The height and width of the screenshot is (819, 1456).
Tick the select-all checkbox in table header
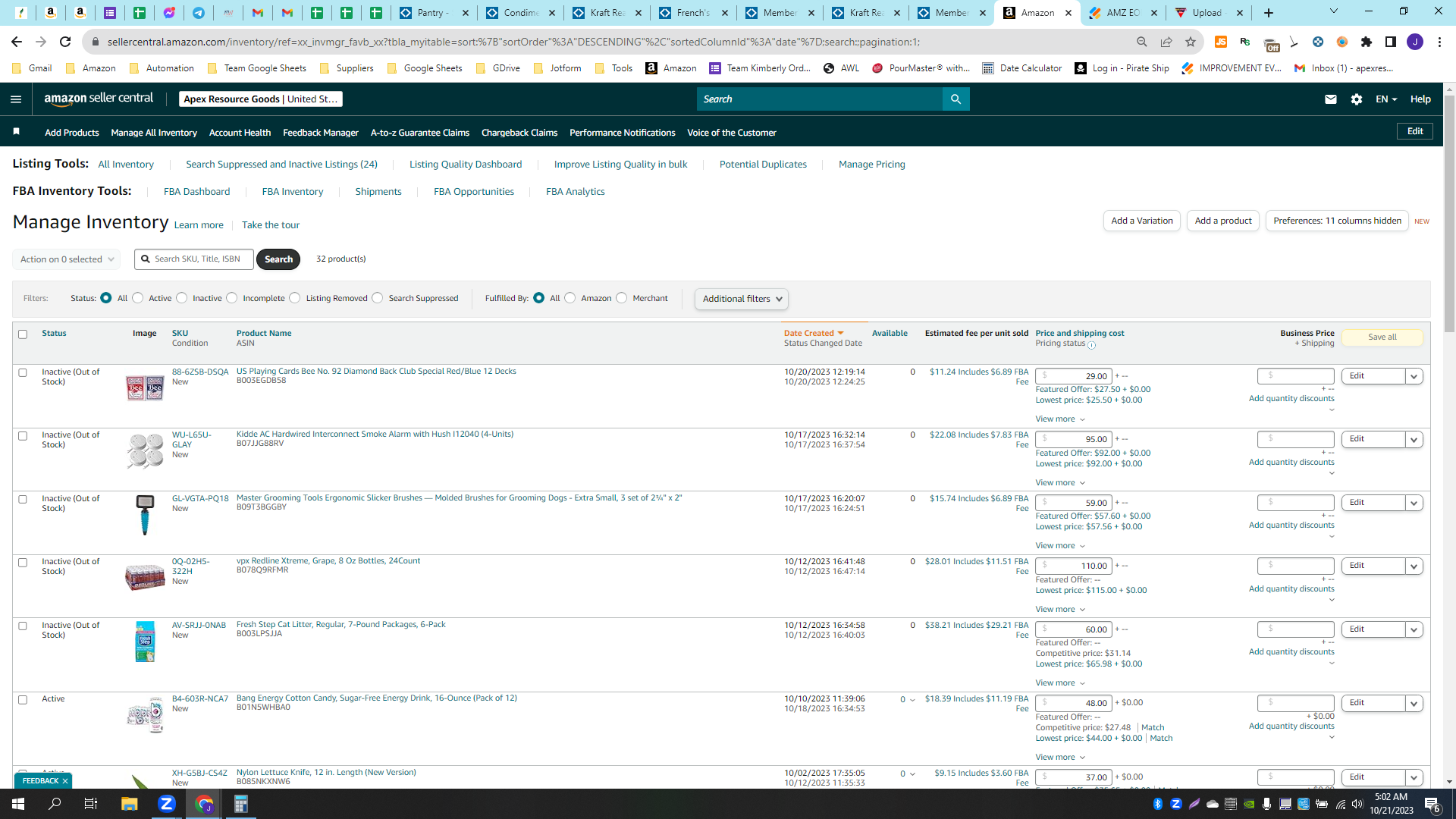[23, 334]
